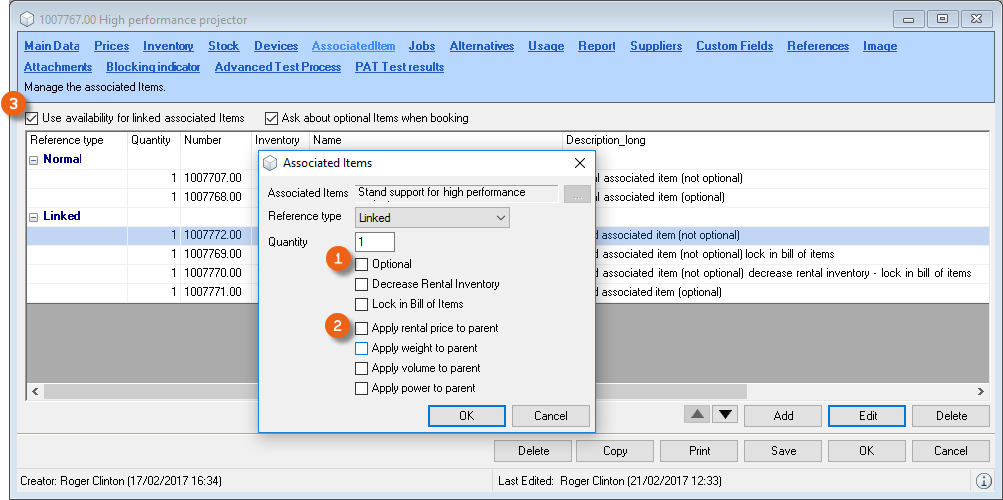Click OK in Associated Items dialog

pyautogui.click(x=466, y=416)
